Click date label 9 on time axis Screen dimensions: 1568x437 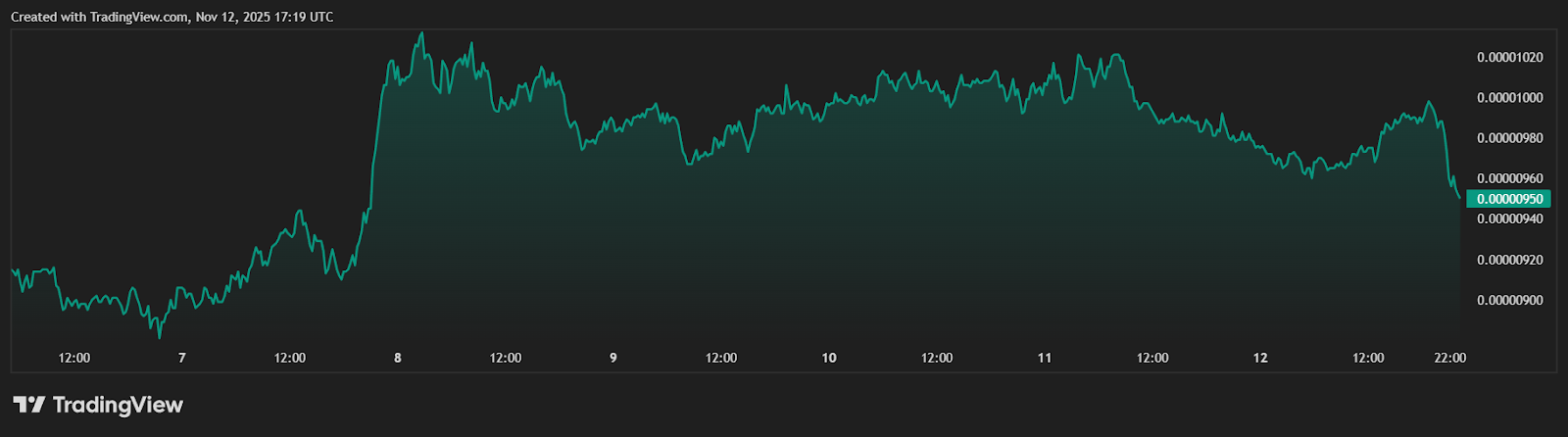[613, 358]
